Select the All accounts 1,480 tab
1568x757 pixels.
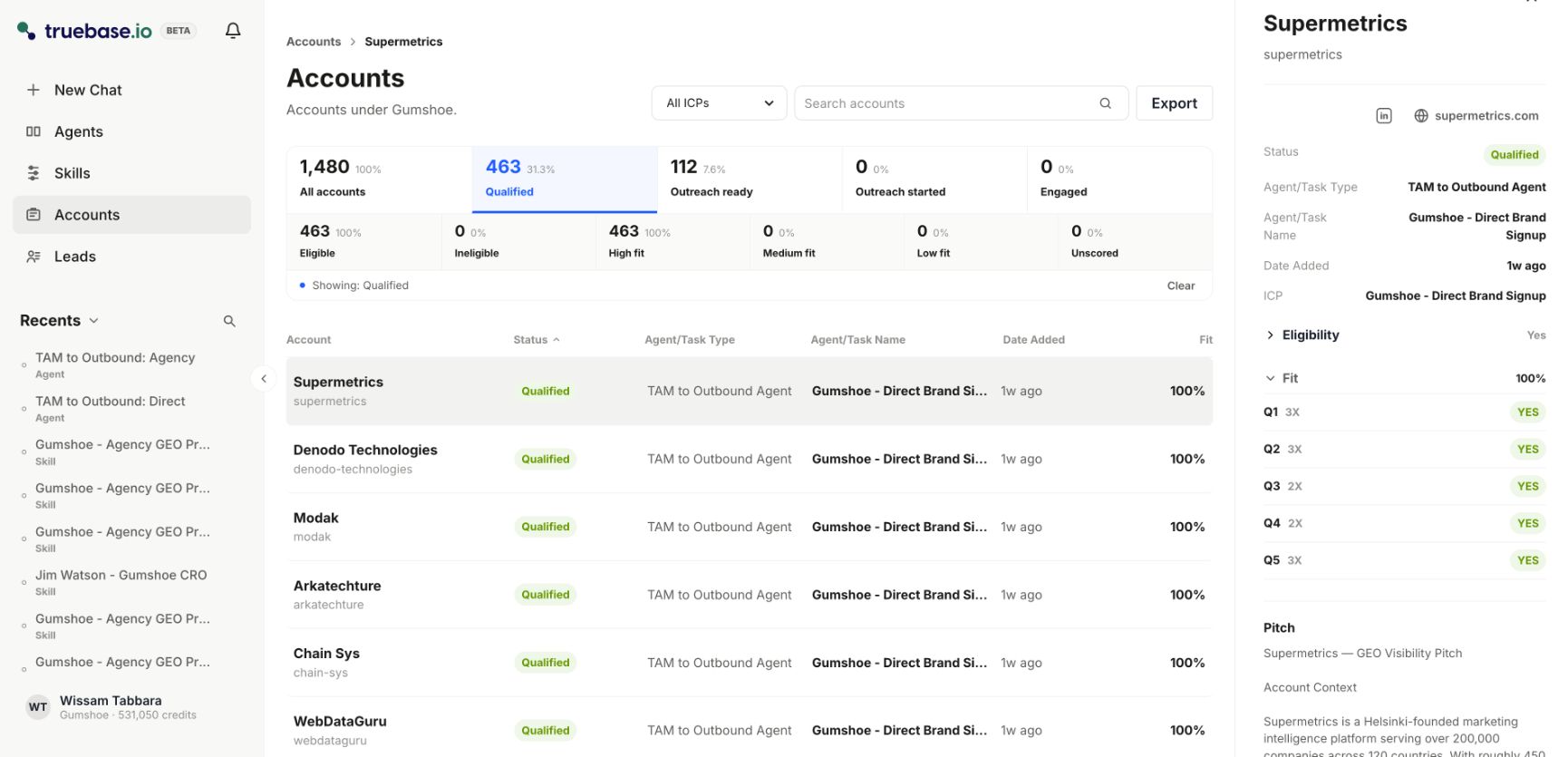pyautogui.click(x=380, y=179)
